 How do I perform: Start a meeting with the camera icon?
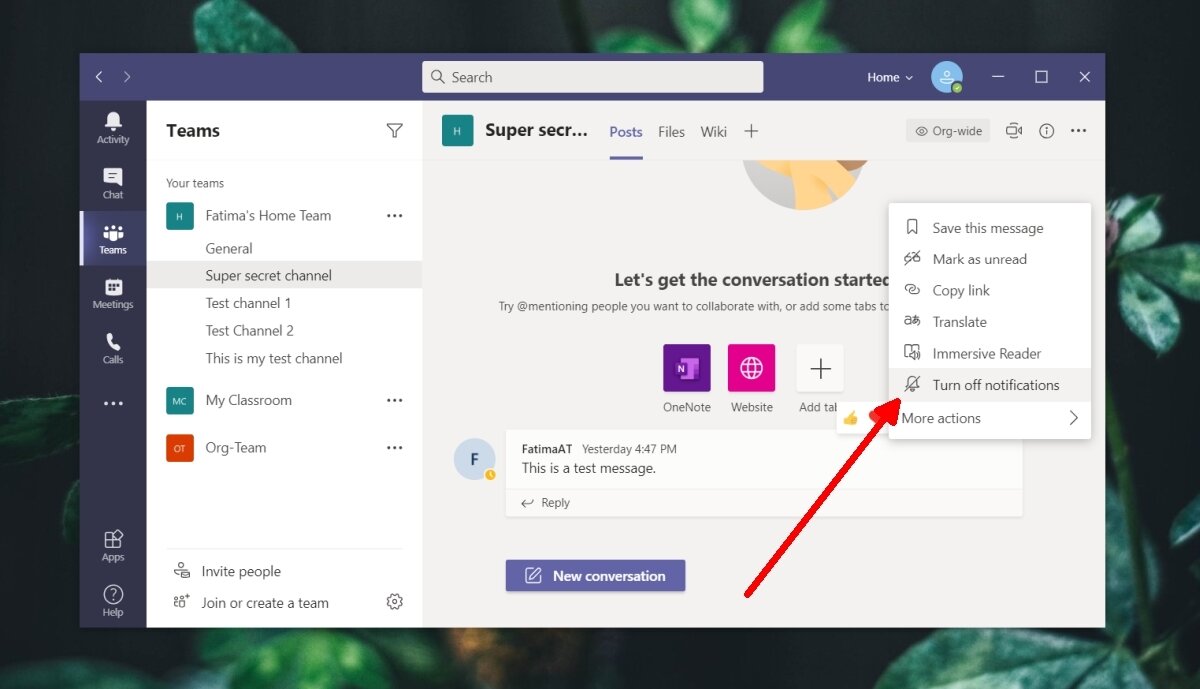[1014, 130]
